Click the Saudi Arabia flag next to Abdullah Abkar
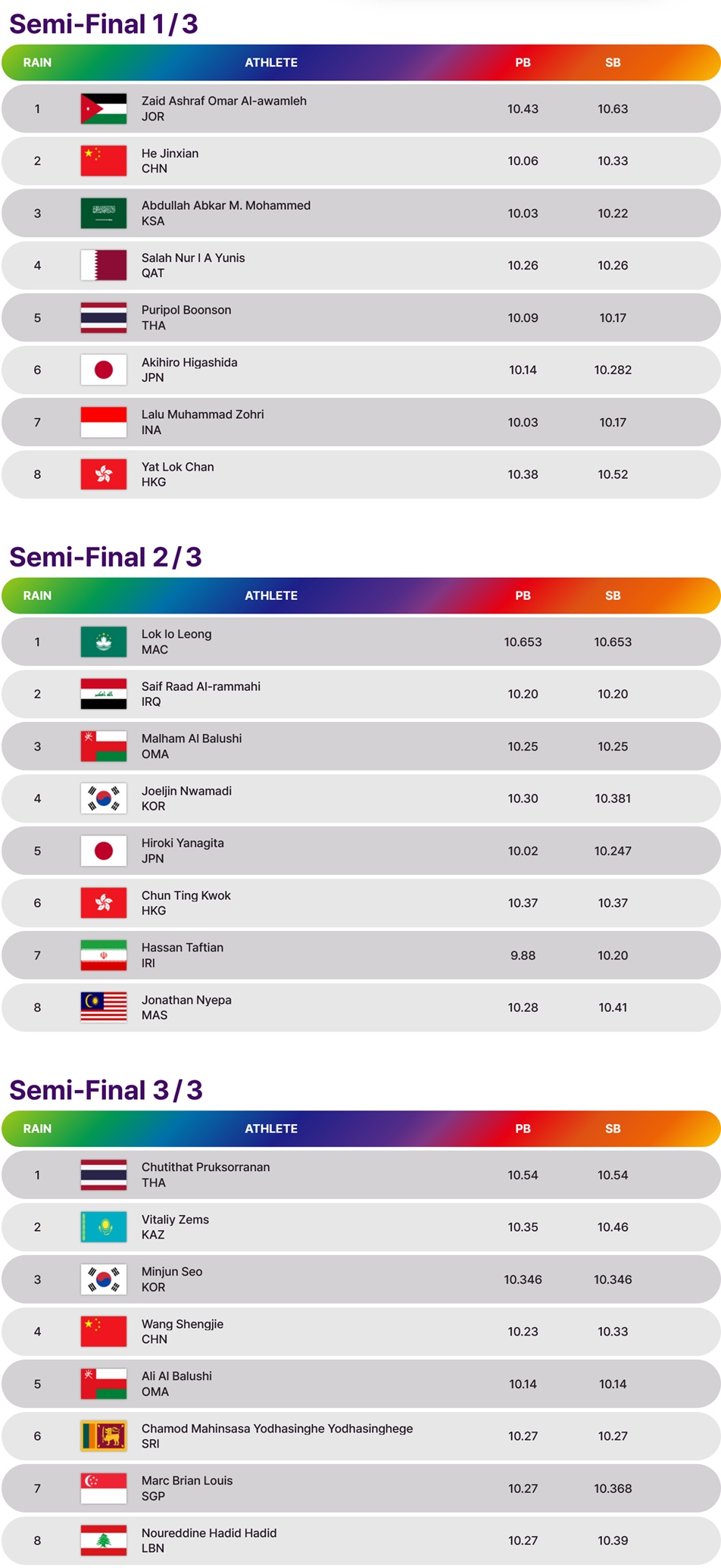 [104, 214]
